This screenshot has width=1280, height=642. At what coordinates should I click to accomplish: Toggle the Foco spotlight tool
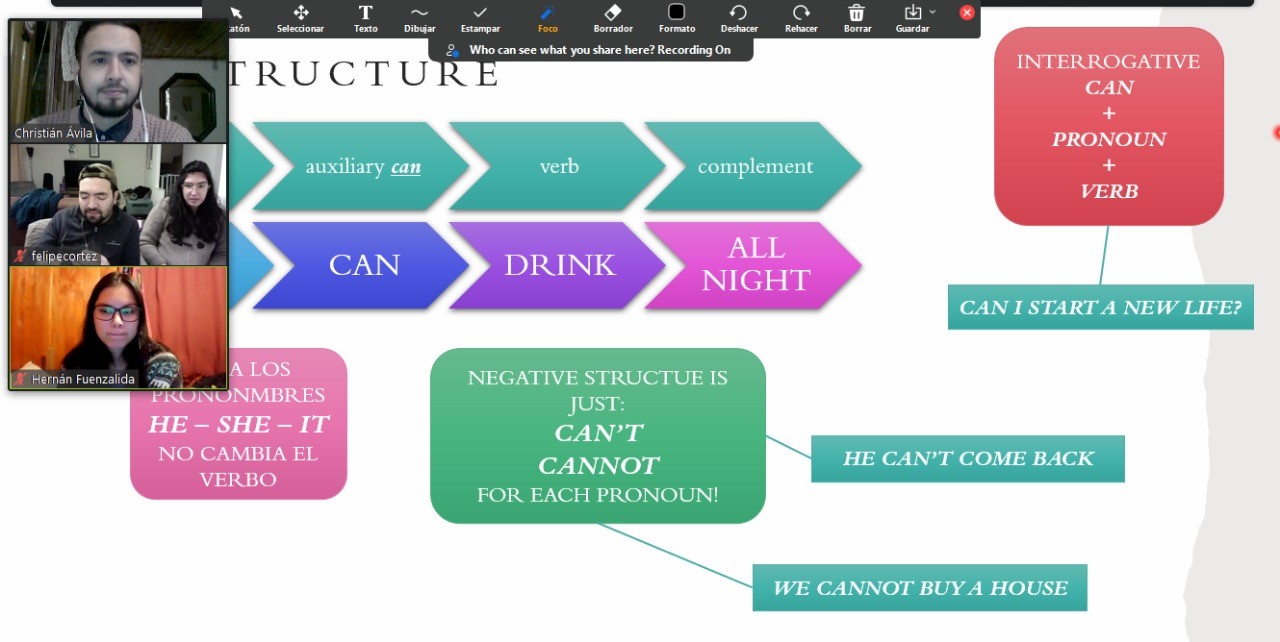coord(547,18)
